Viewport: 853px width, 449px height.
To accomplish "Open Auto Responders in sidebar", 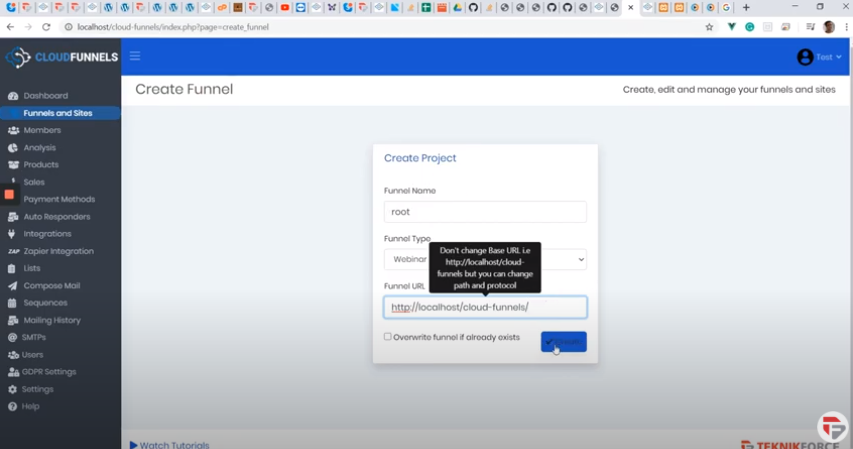I will 56,217.
